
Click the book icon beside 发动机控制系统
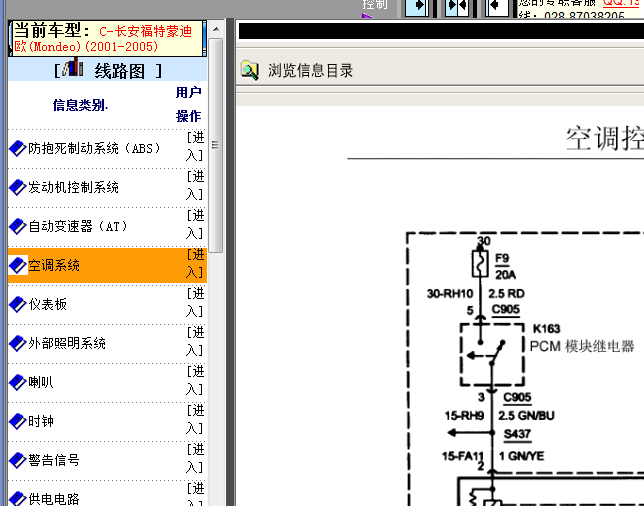[18, 187]
